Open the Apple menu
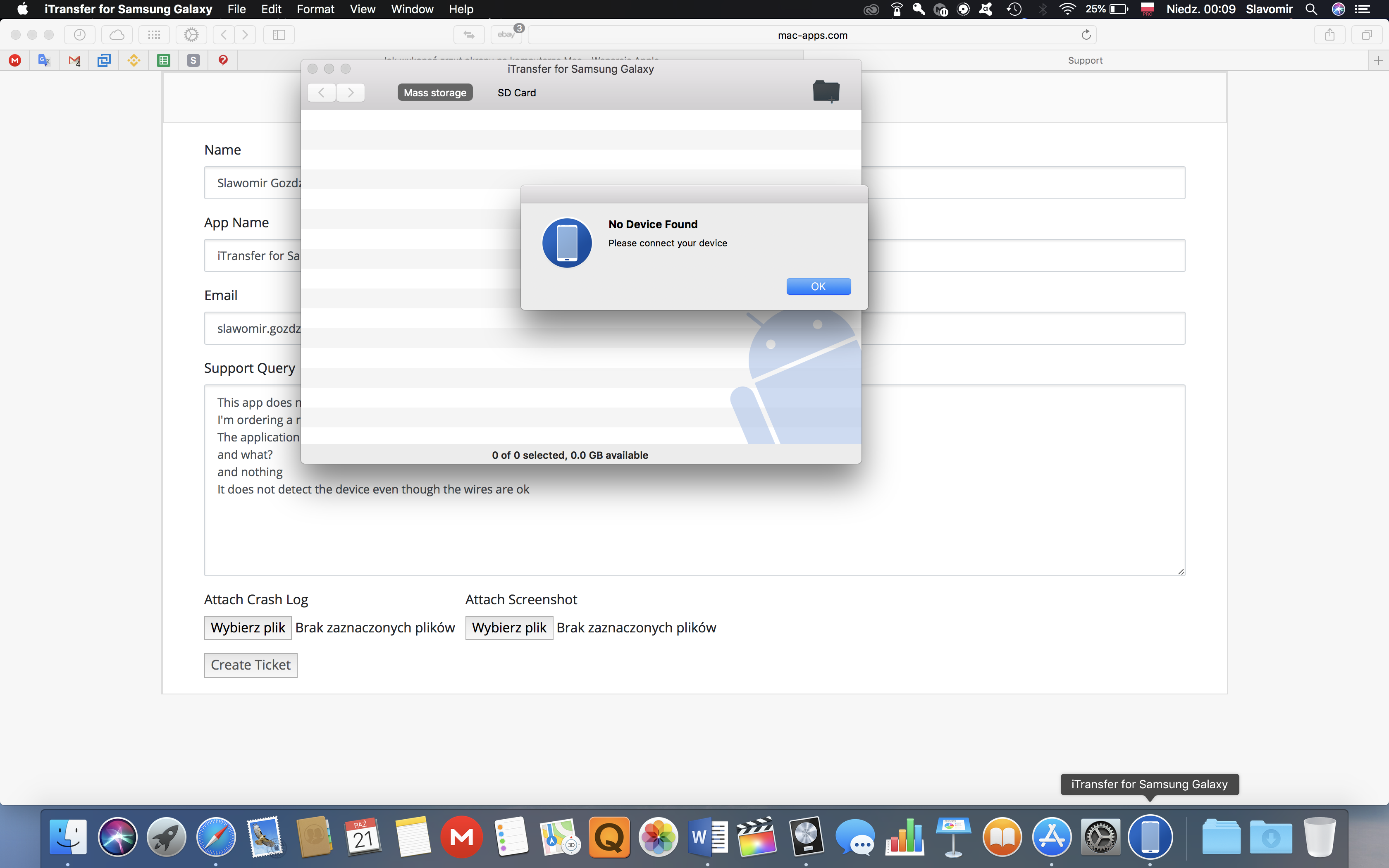 click(22, 9)
